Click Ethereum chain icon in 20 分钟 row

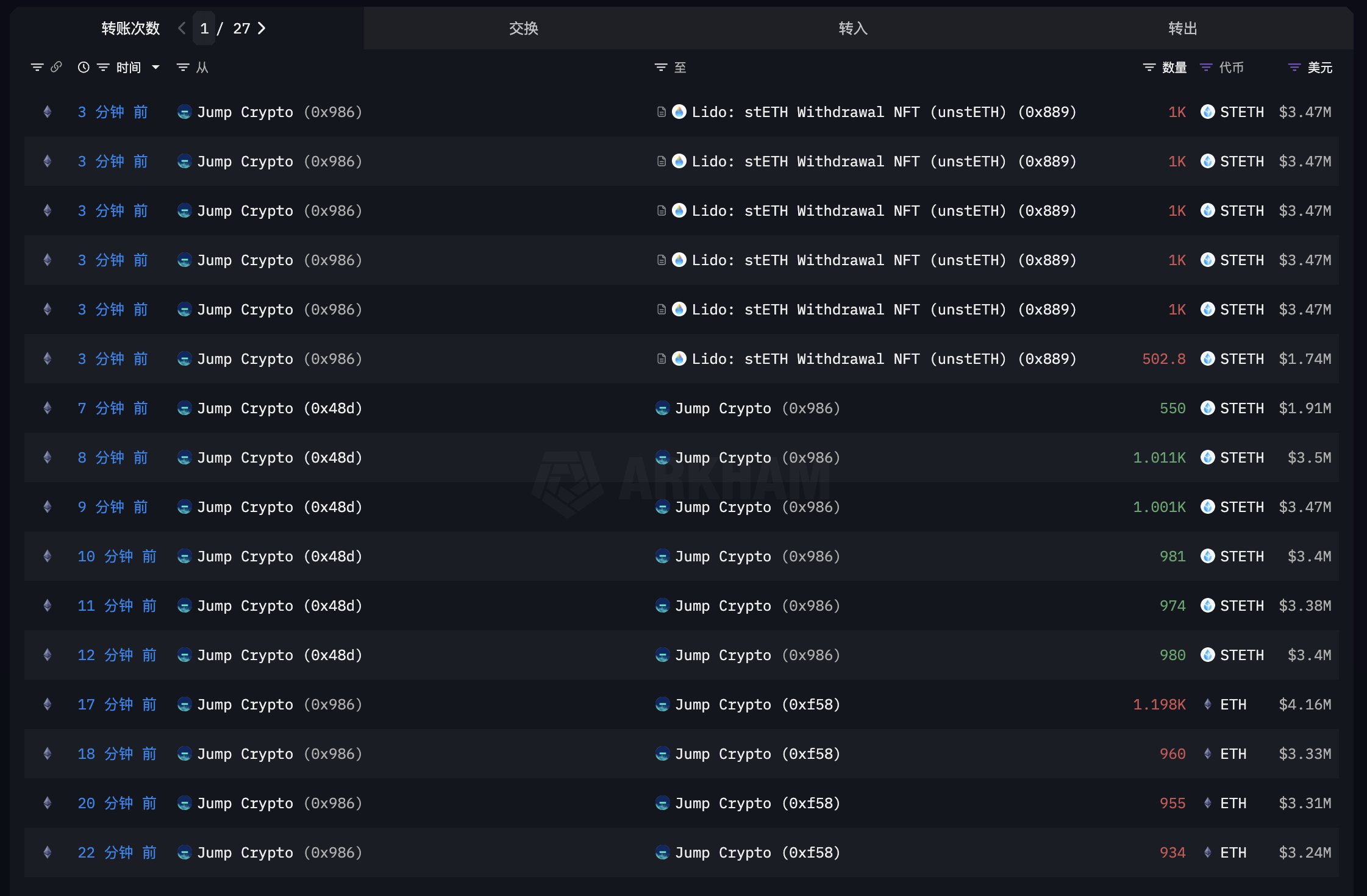coord(48,803)
